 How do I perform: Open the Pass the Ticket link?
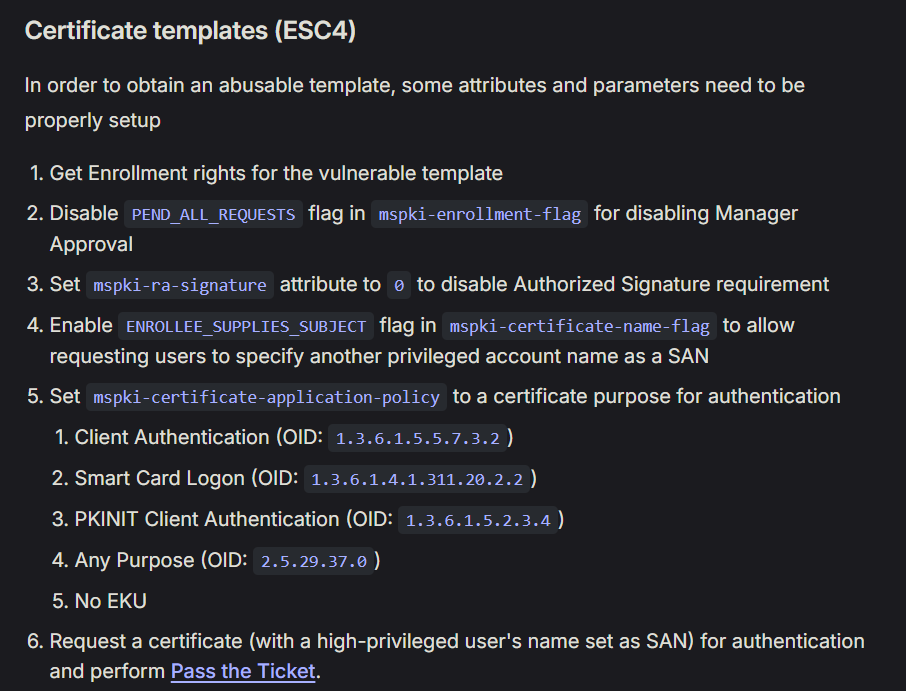(x=243, y=671)
